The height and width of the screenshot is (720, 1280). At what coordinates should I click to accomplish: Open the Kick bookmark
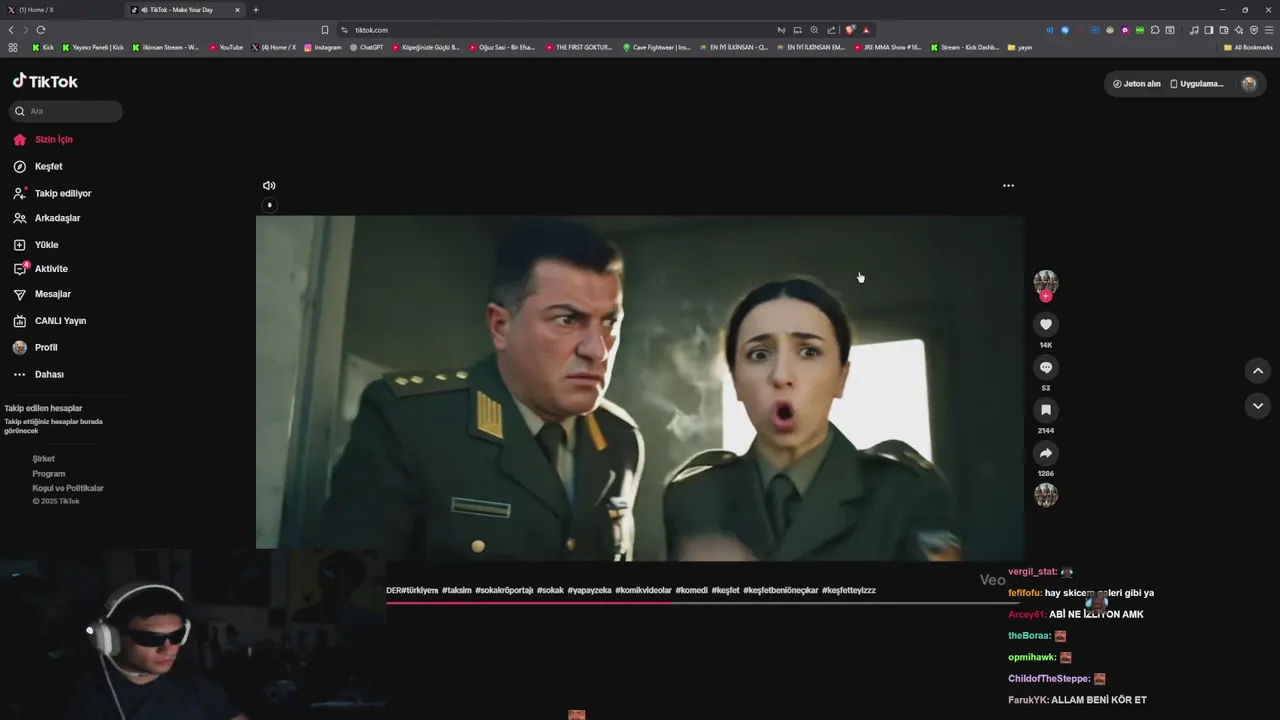(x=43, y=47)
